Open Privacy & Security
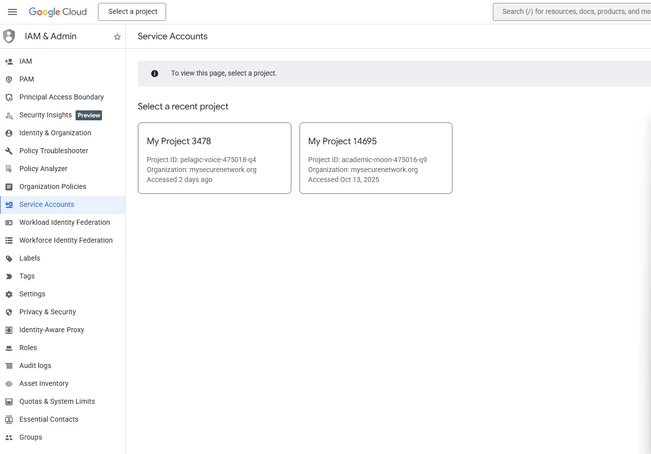Viewport: 651px width, 454px height. [63, 312]
